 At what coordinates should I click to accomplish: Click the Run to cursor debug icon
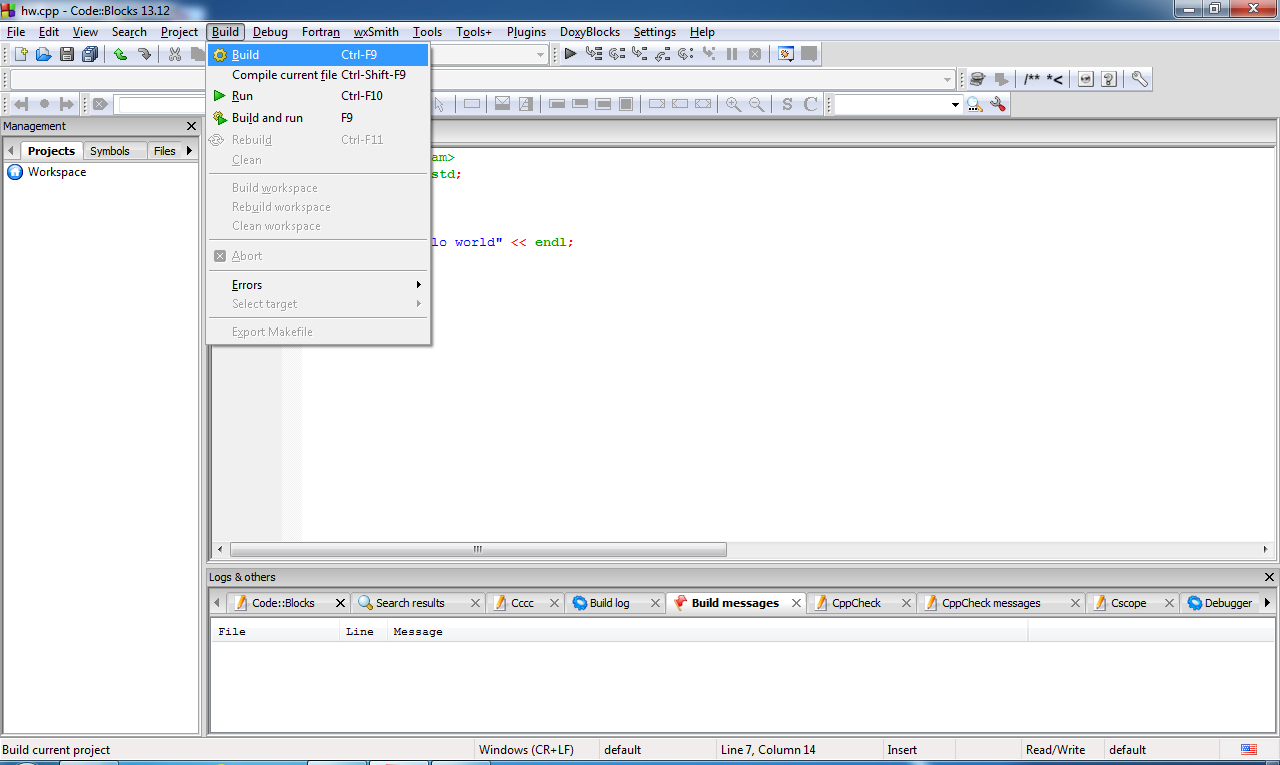click(x=594, y=54)
